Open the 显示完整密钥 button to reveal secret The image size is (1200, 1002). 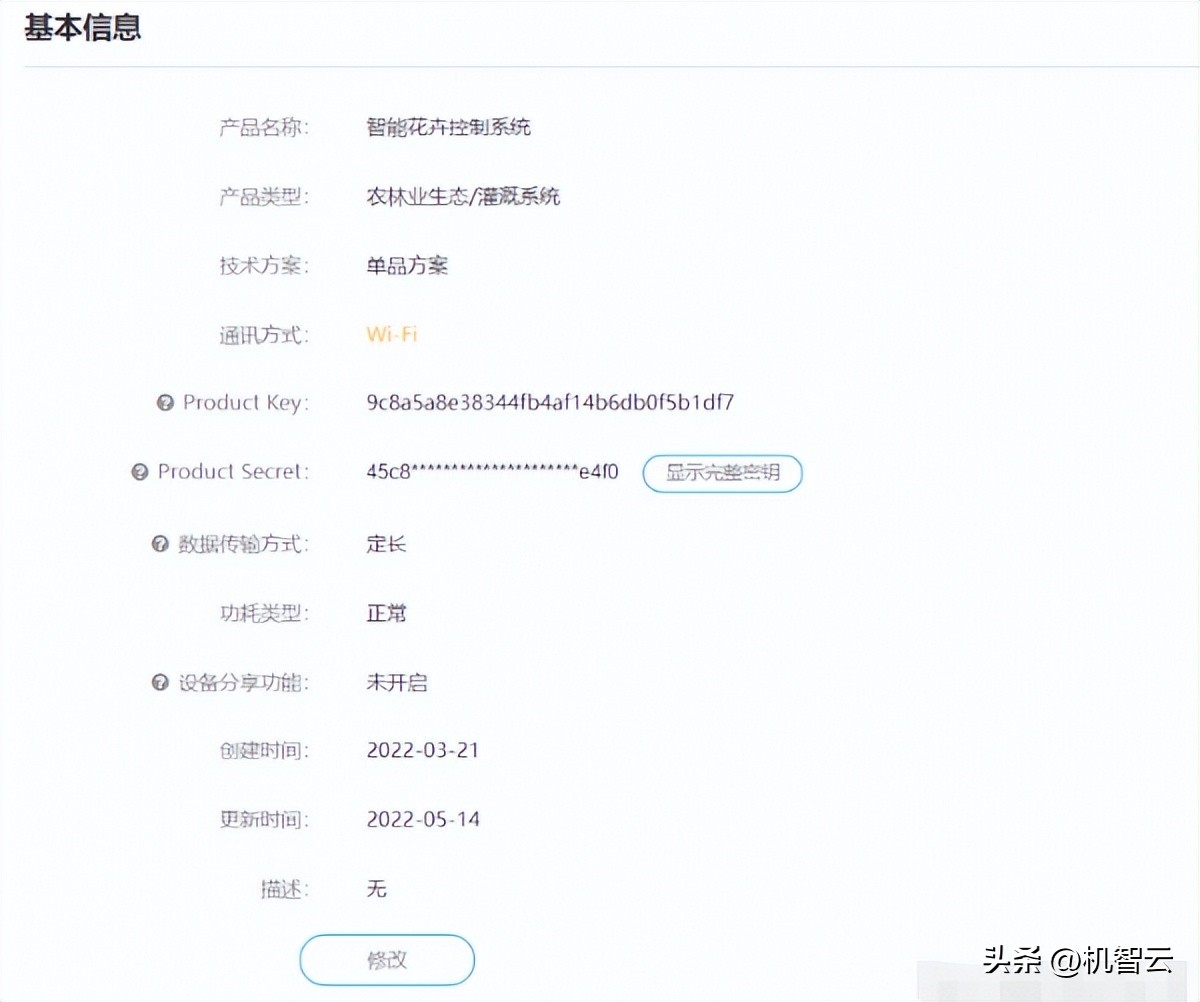click(x=722, y=473)
